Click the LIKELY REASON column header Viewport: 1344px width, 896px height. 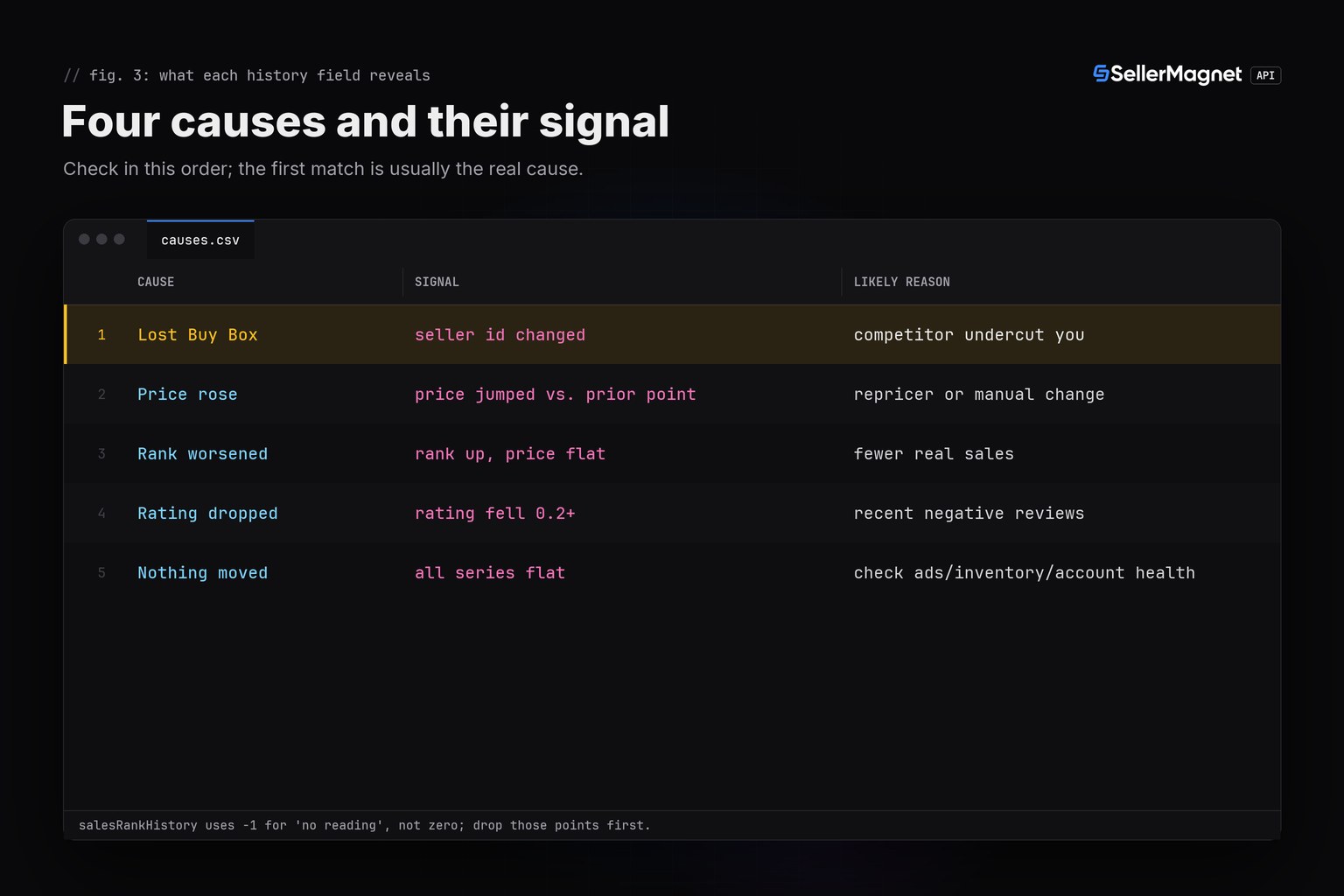pyautogui.click(x=902, y=282)
